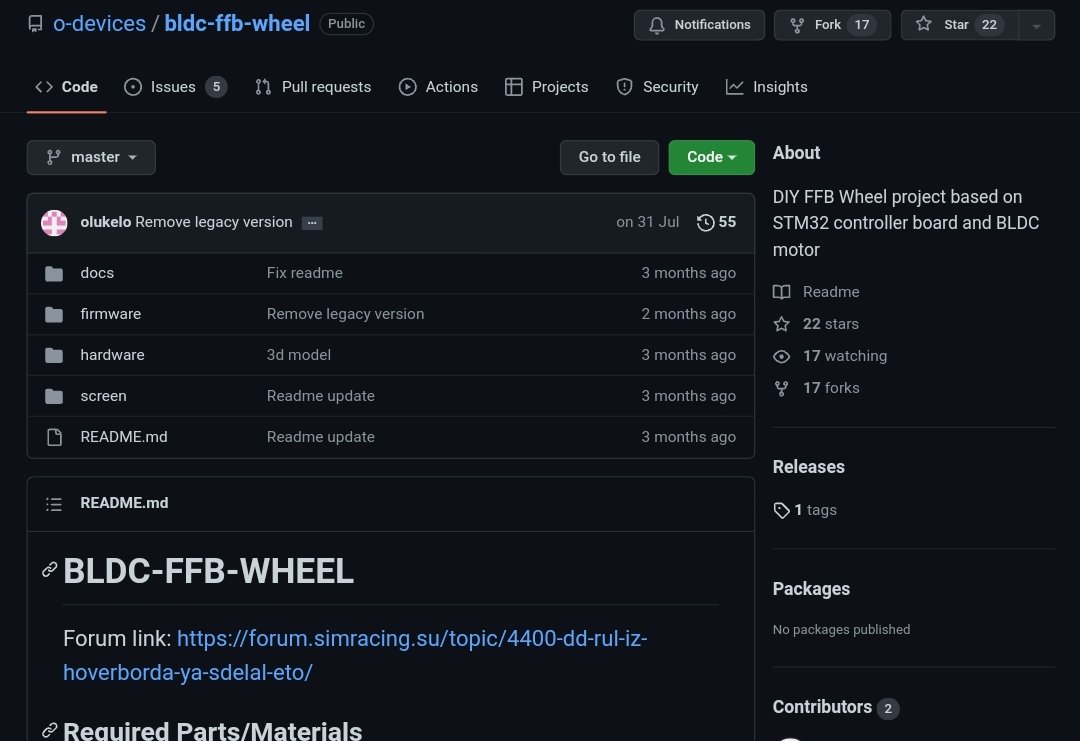Star this repository

coord(958,25)
